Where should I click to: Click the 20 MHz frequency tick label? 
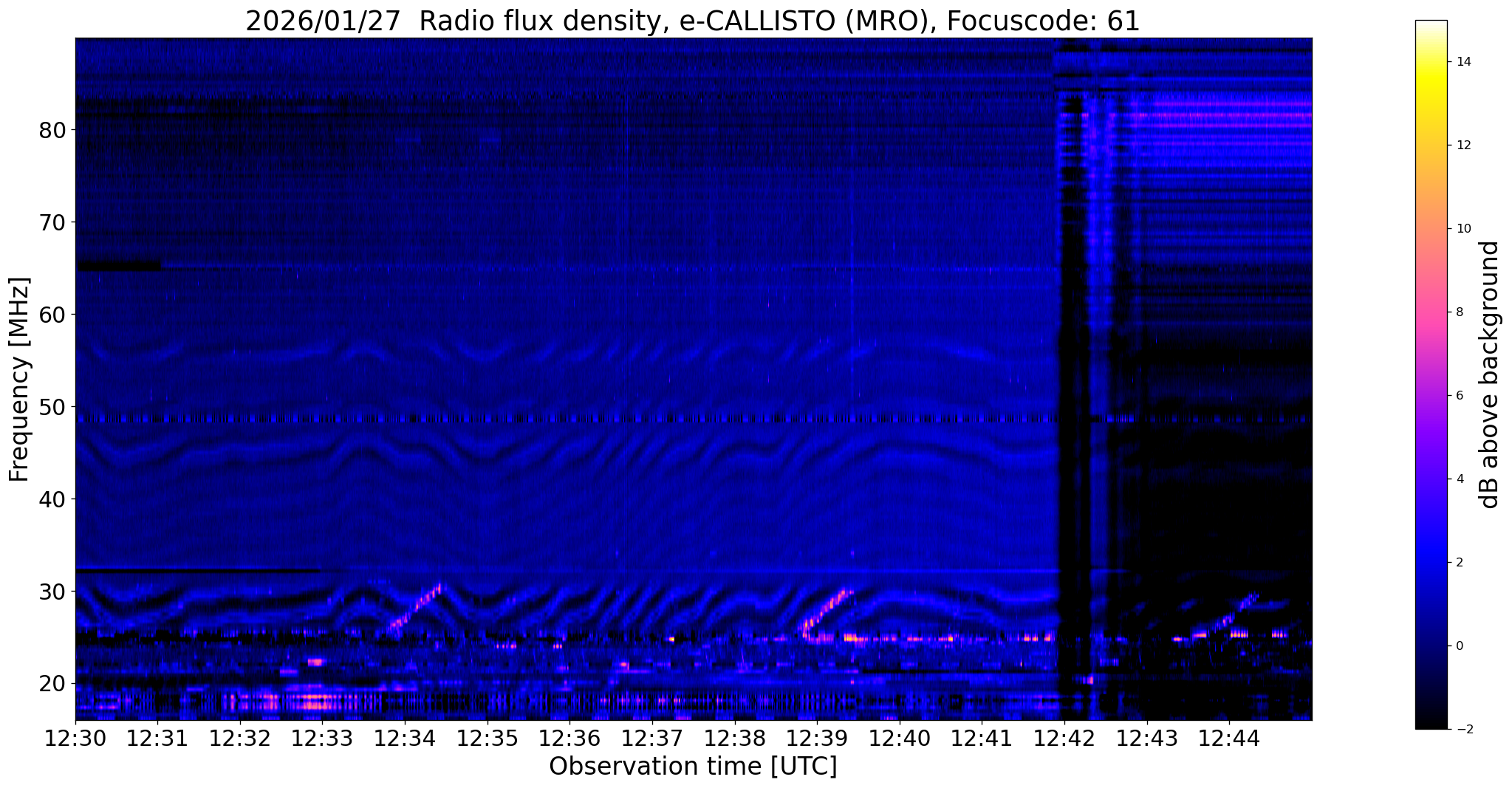pyautogui.click(x=52, y=684)
